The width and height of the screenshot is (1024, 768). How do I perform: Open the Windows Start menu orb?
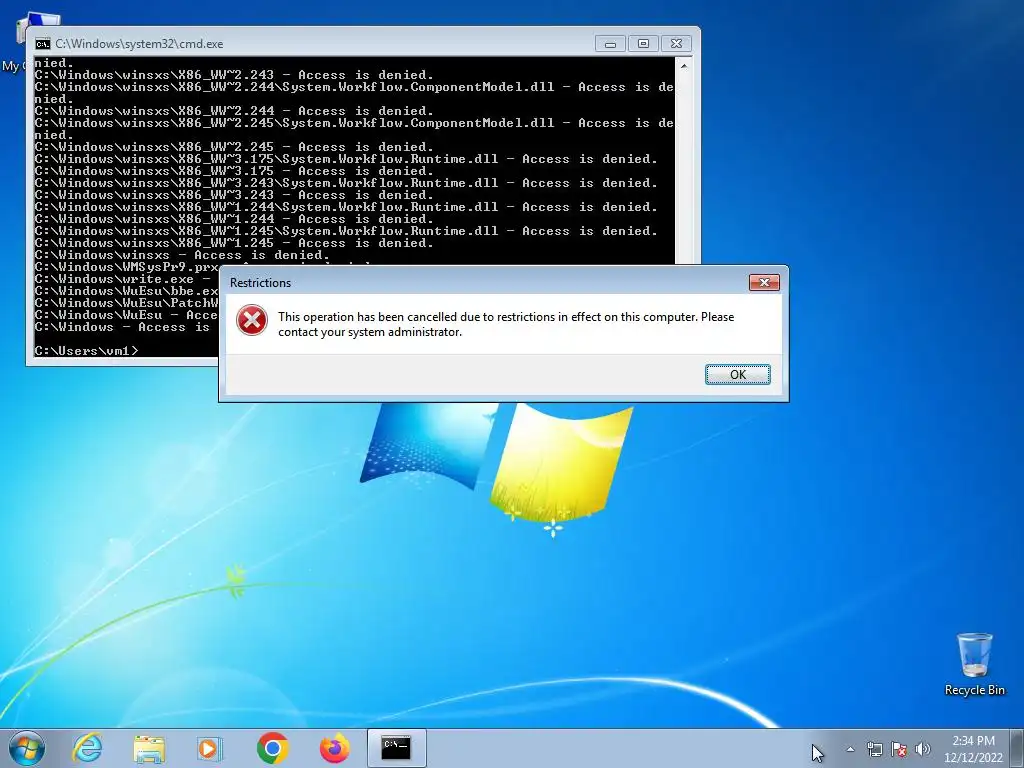27,748
